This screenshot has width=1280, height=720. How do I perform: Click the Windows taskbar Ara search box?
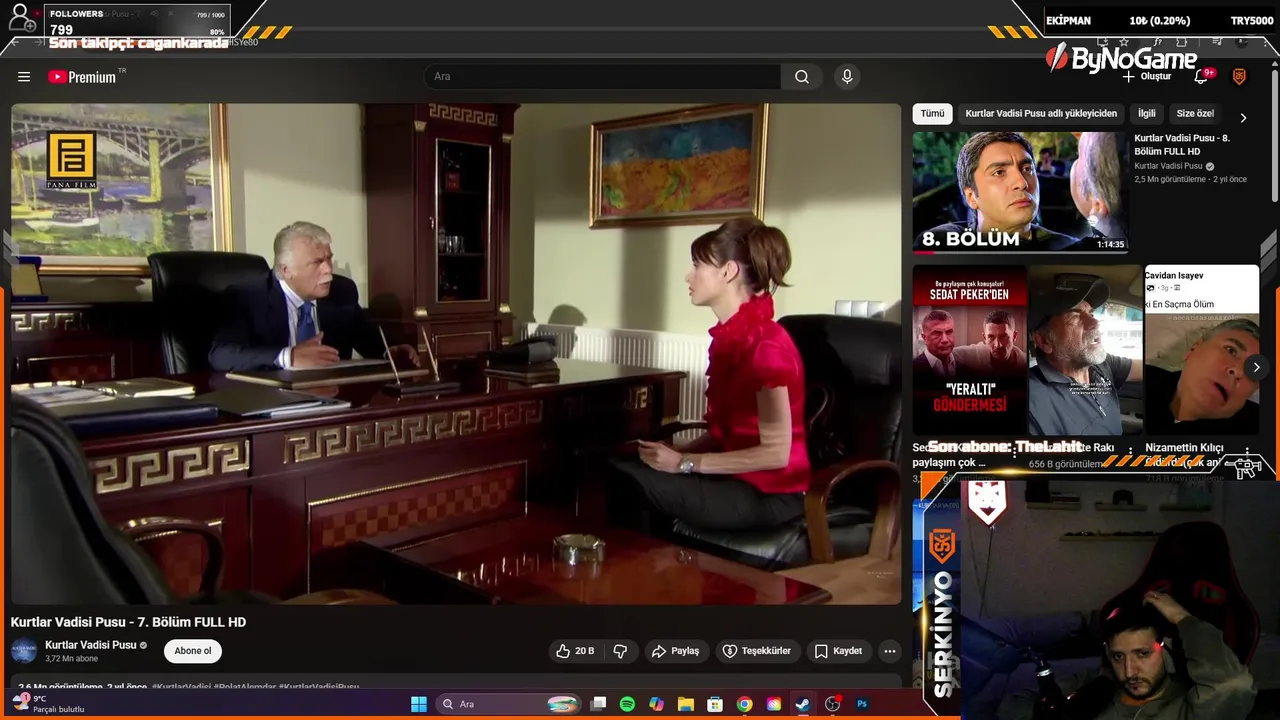[511, 704]
